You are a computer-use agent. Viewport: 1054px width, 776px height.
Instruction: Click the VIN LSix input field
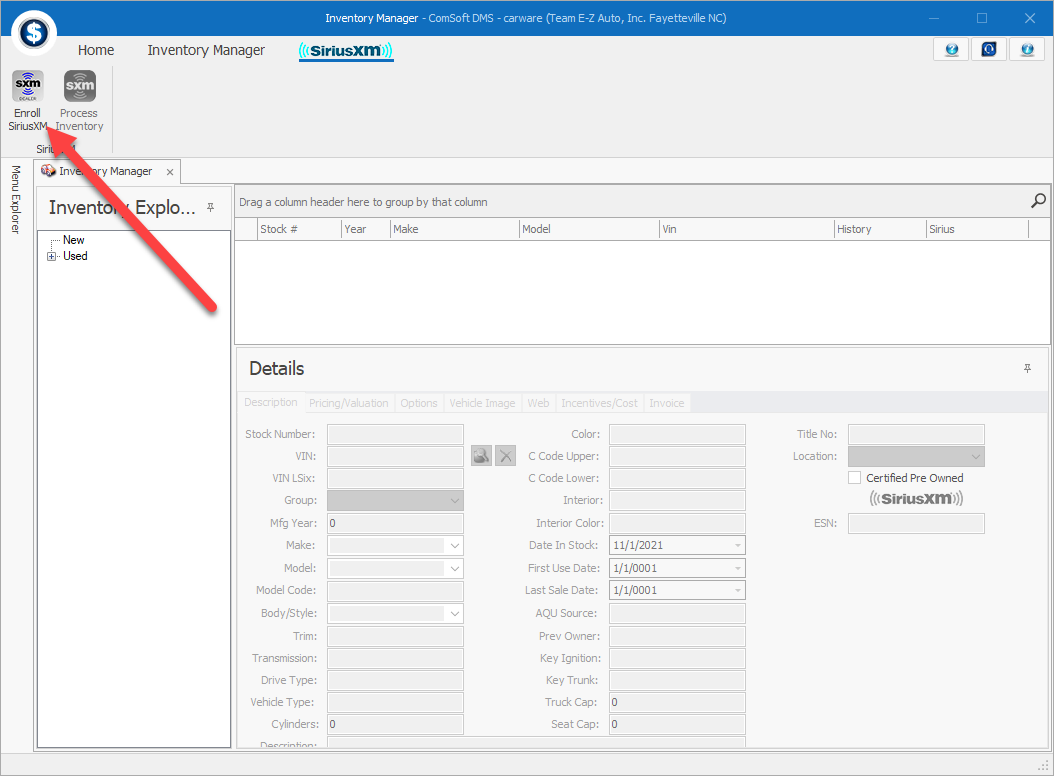(395, 479)
